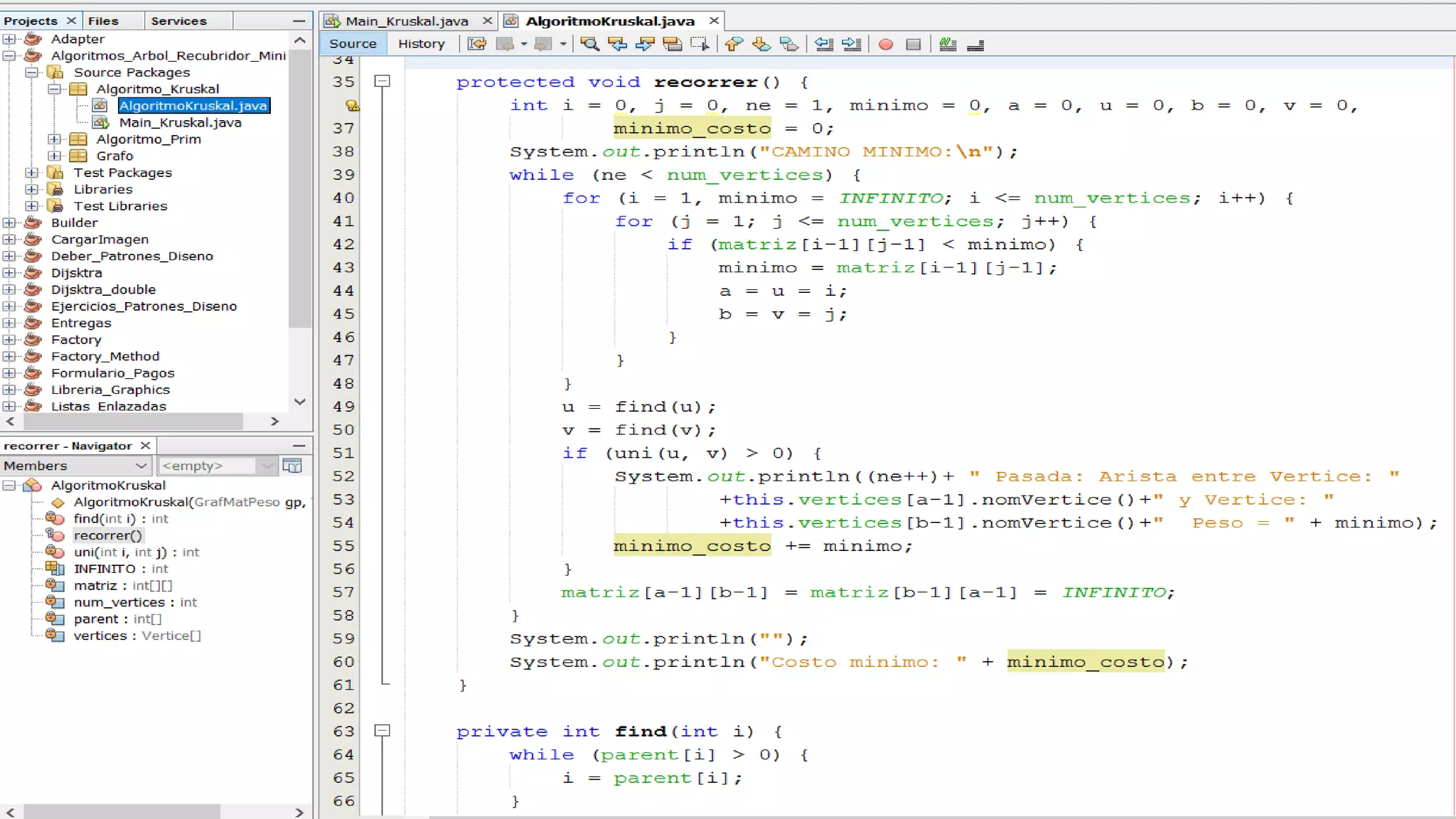This screenshot has height=819, width=1456.
Task: Start Macro Recording red circle icon
Action: pyautogui.click(x=886, y=44)
